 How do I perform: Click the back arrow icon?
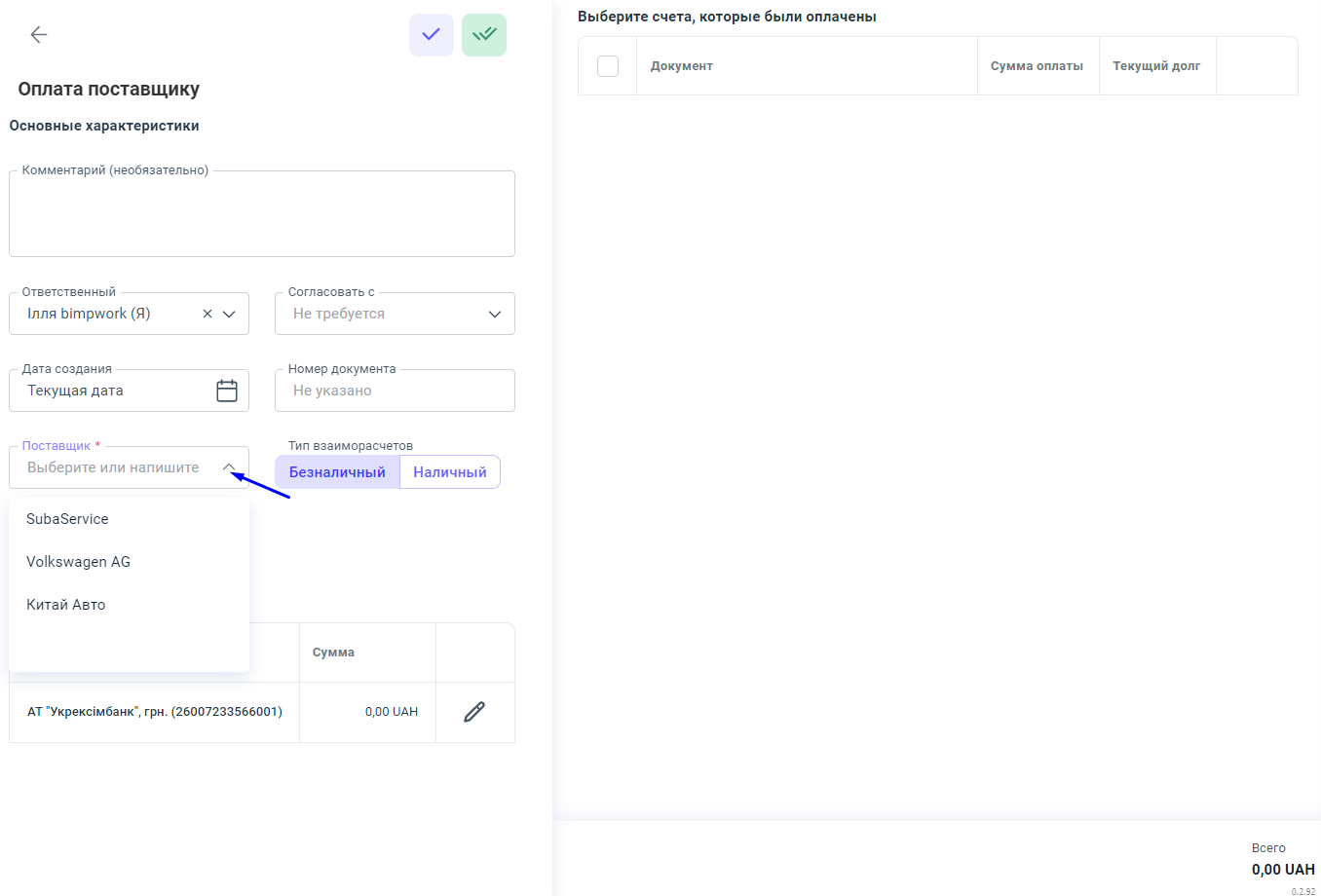39,35
